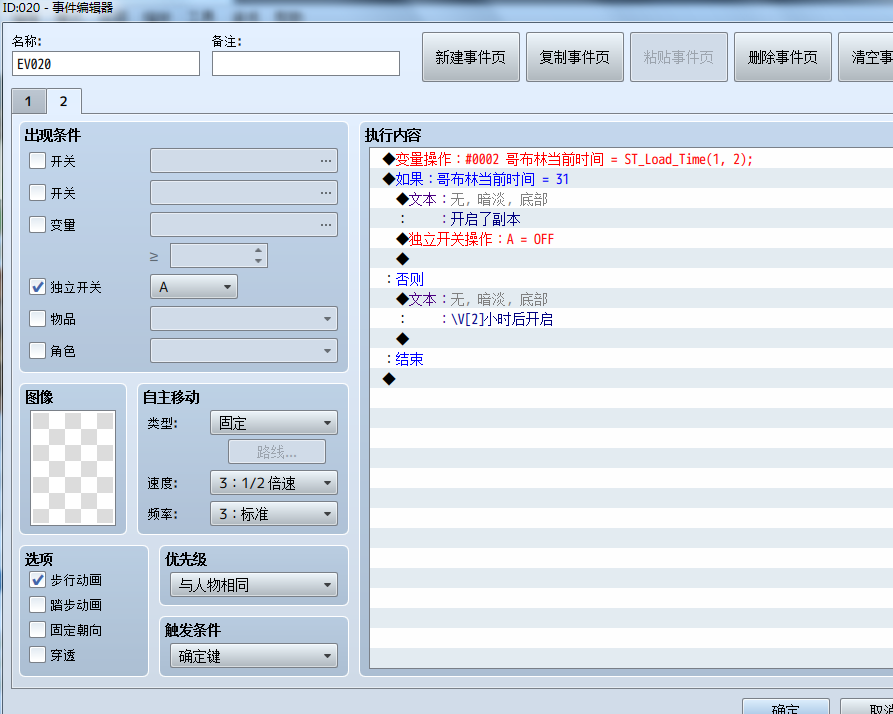Confirm with the 确定 button
Image resolution: width=893 pixels, height=714 pixels.
pyautogui.click(x=786, y=707)
